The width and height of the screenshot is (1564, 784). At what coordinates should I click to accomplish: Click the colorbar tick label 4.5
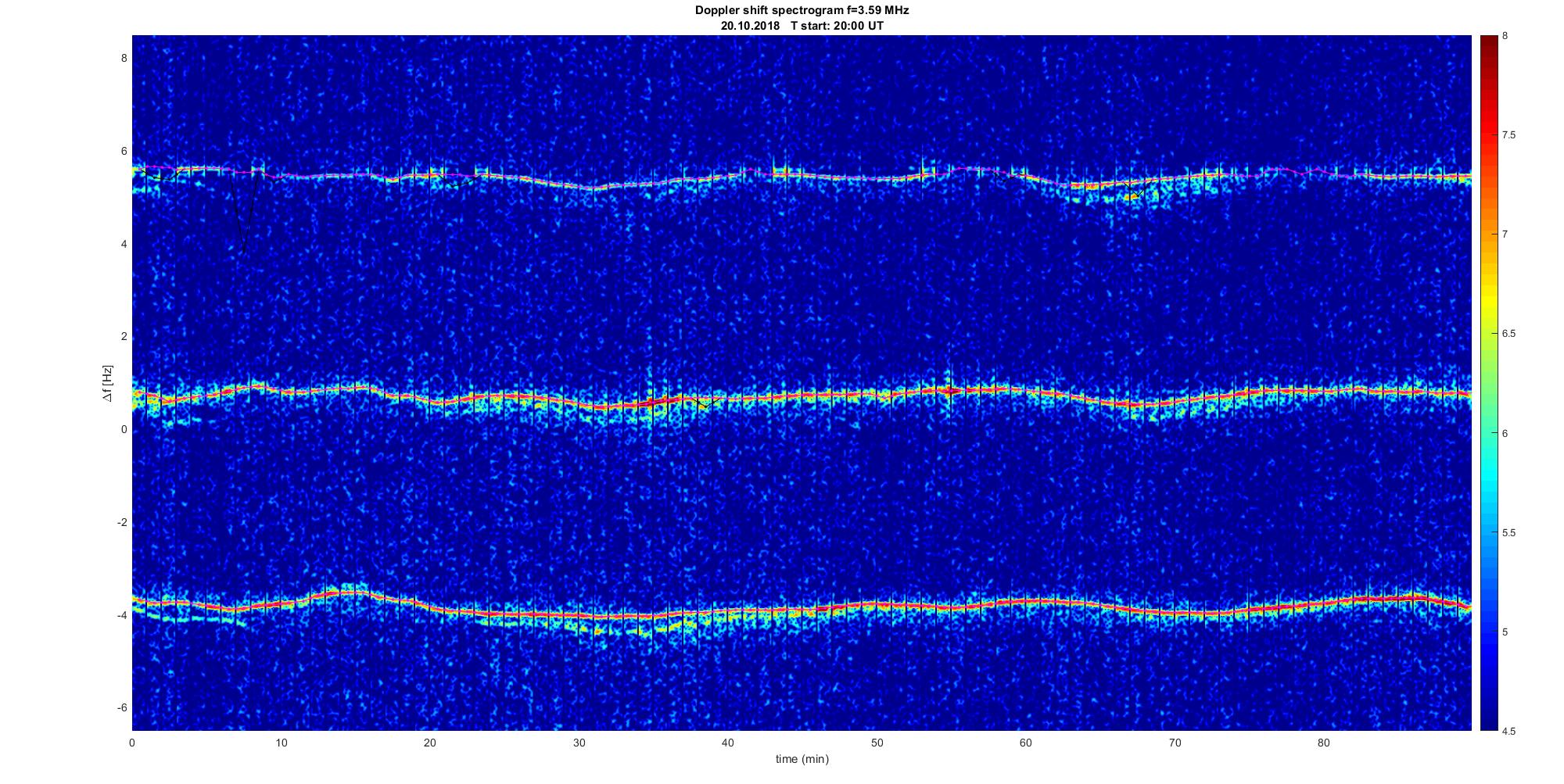[x=1508, y=732]
